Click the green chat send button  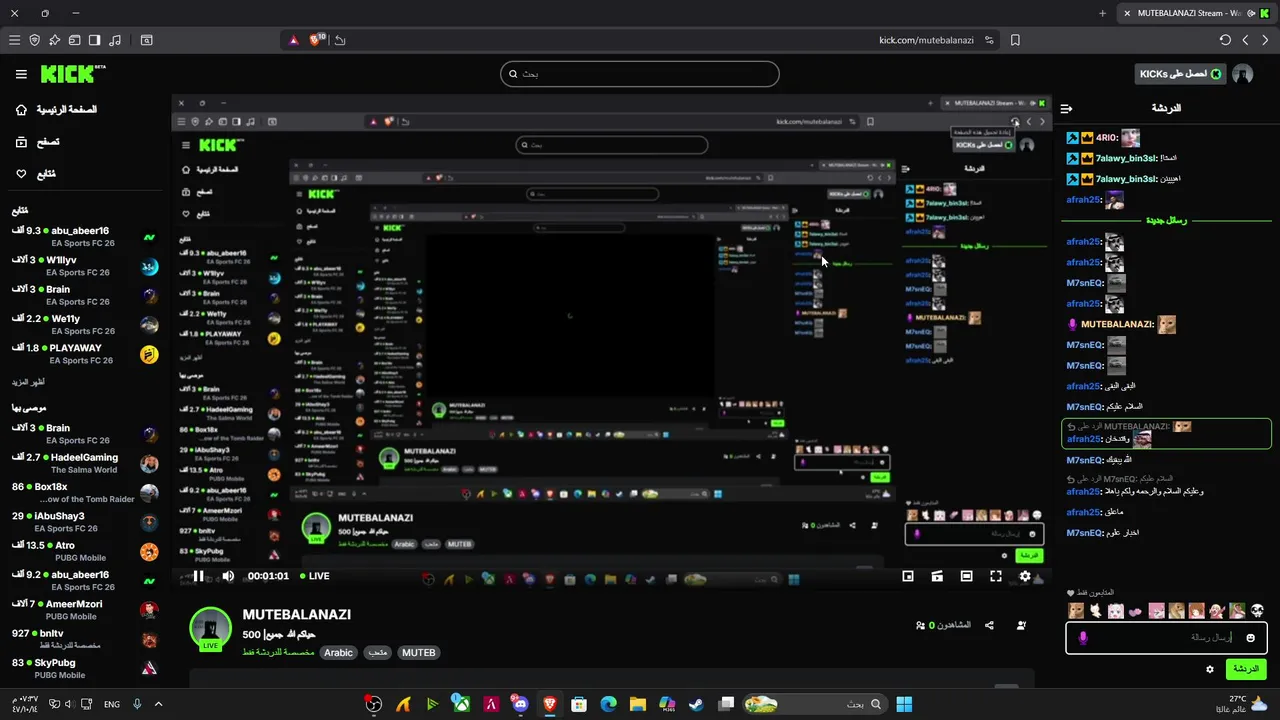1245,669
